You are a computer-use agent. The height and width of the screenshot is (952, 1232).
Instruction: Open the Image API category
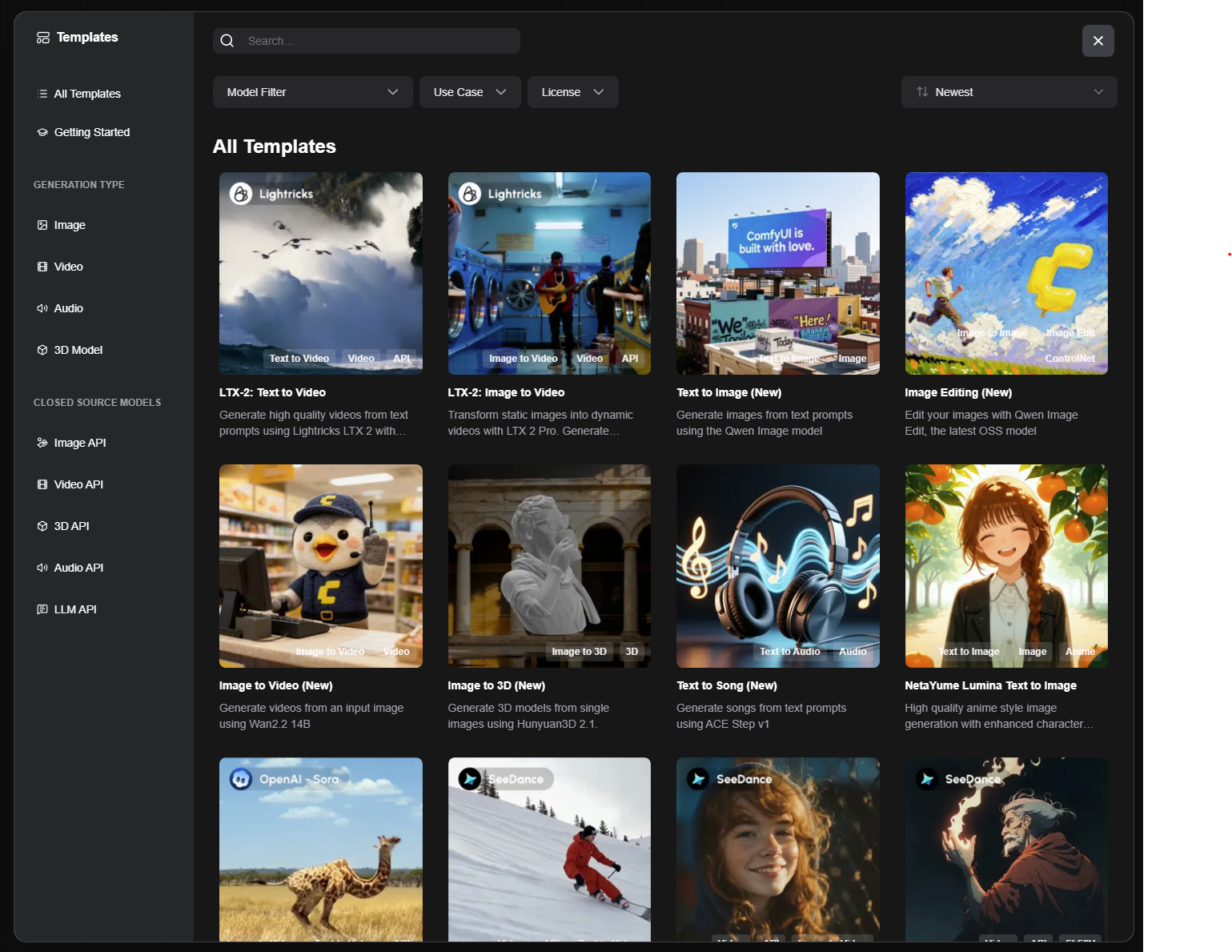[79, 443]
